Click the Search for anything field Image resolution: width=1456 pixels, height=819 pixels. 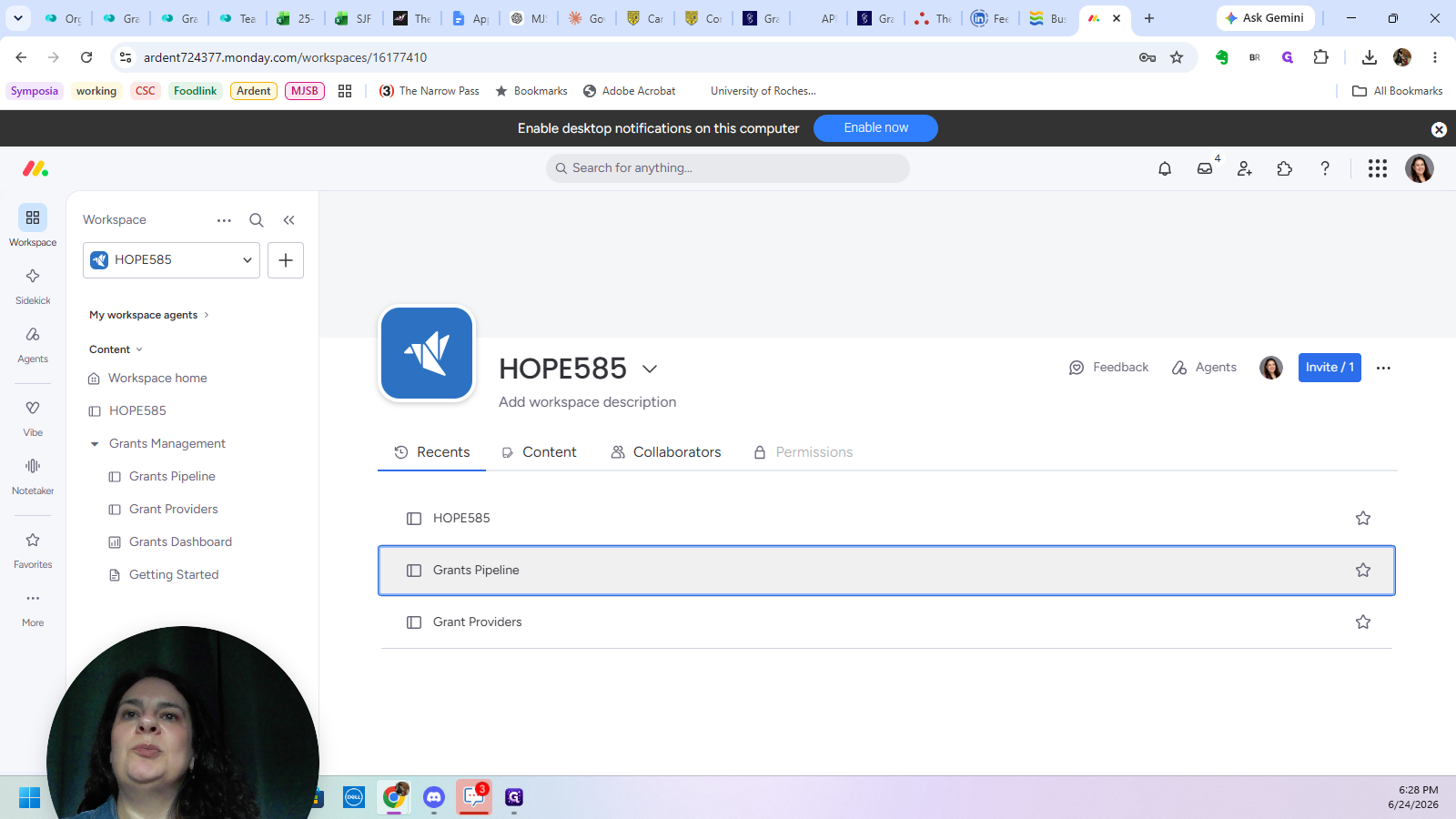[728, 168]
